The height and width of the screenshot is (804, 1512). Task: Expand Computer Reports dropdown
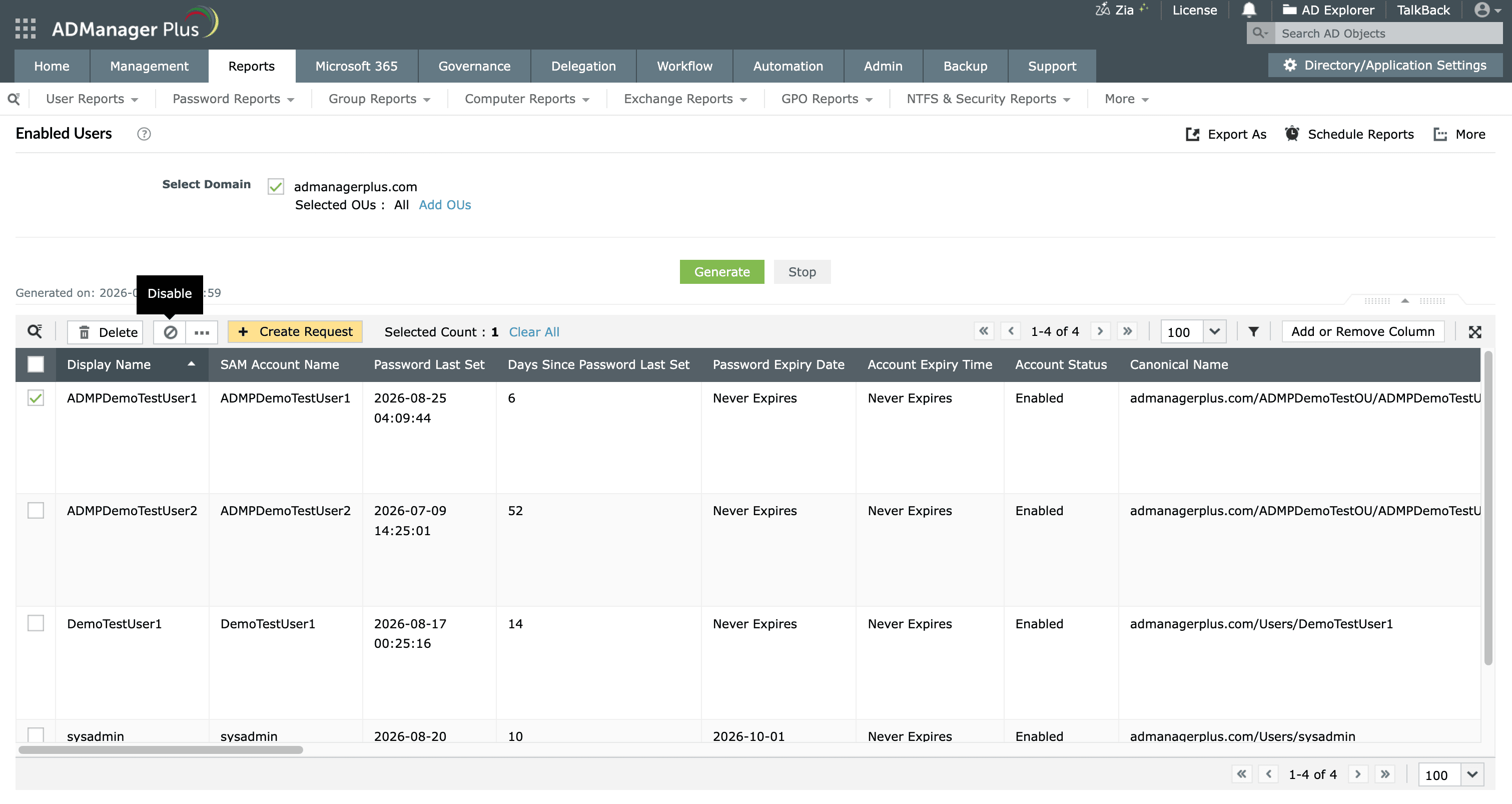tap(527, 99)
